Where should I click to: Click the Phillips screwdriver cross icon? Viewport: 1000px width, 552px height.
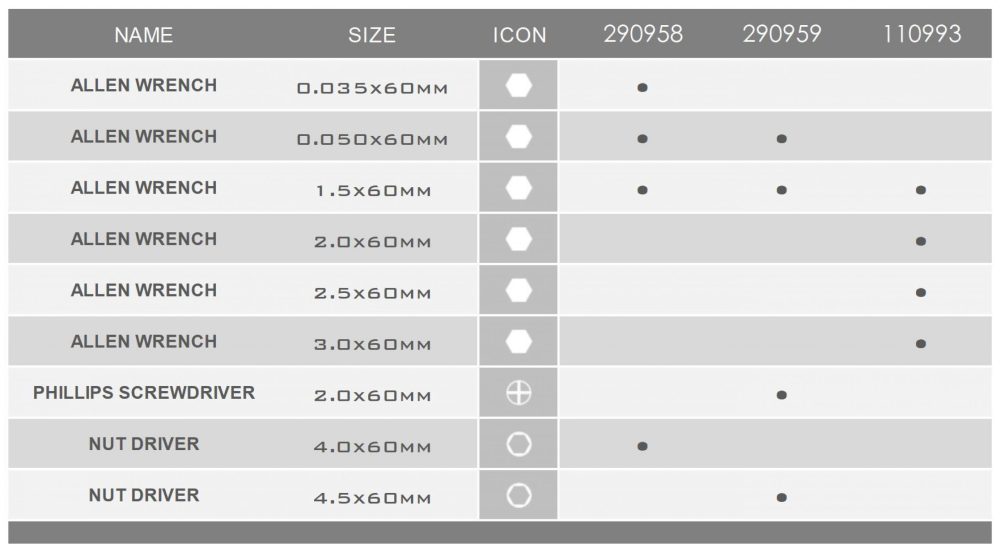(x=518, y=393)
